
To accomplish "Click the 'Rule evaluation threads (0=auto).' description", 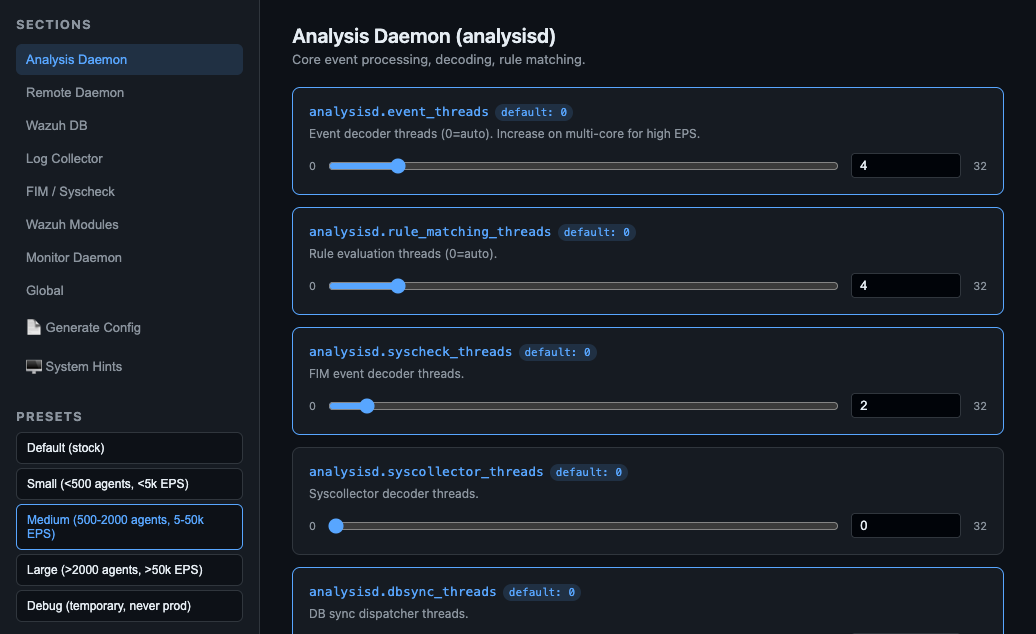I will click(x=403, y=254).
